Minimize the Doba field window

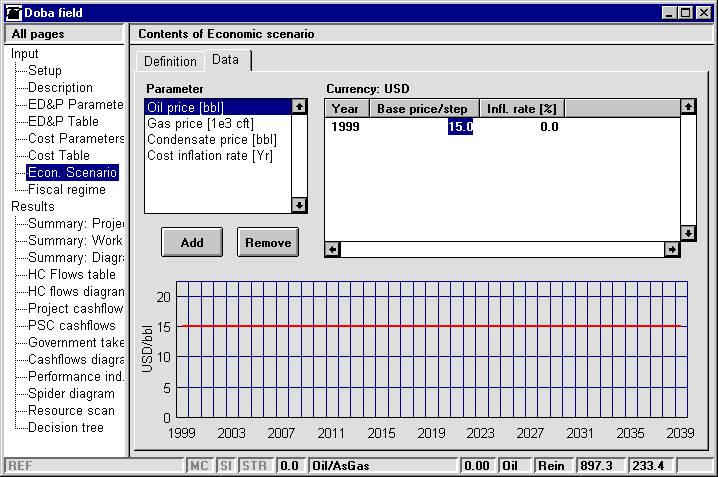(x=669, y=13)
